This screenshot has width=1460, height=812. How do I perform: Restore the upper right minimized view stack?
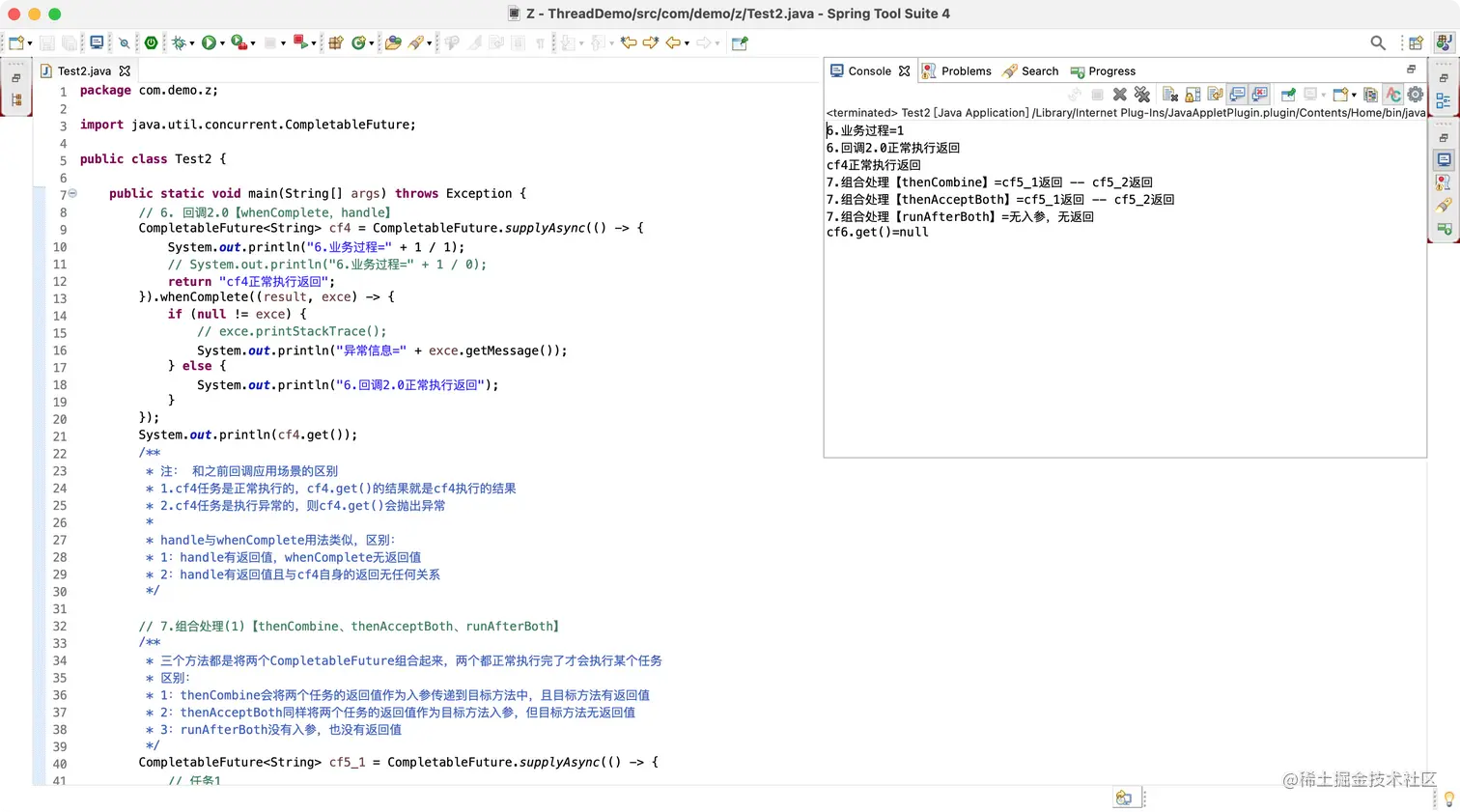coord(1444,77)
